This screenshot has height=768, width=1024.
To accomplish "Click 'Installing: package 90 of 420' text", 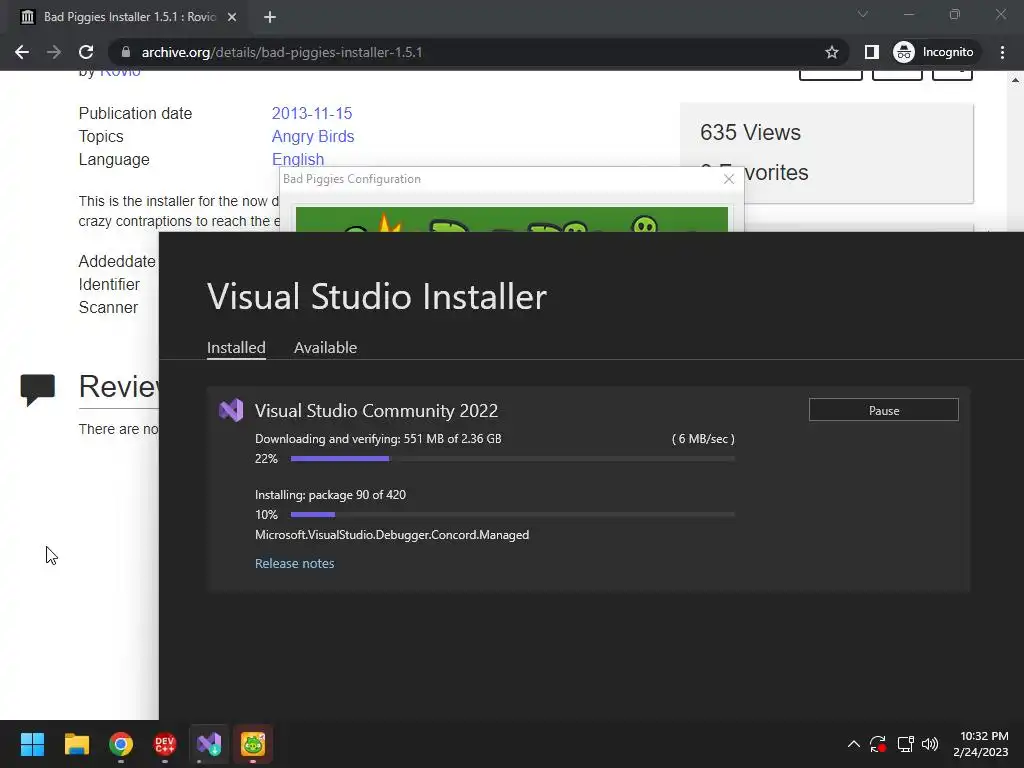I will [x=330, y=495].
